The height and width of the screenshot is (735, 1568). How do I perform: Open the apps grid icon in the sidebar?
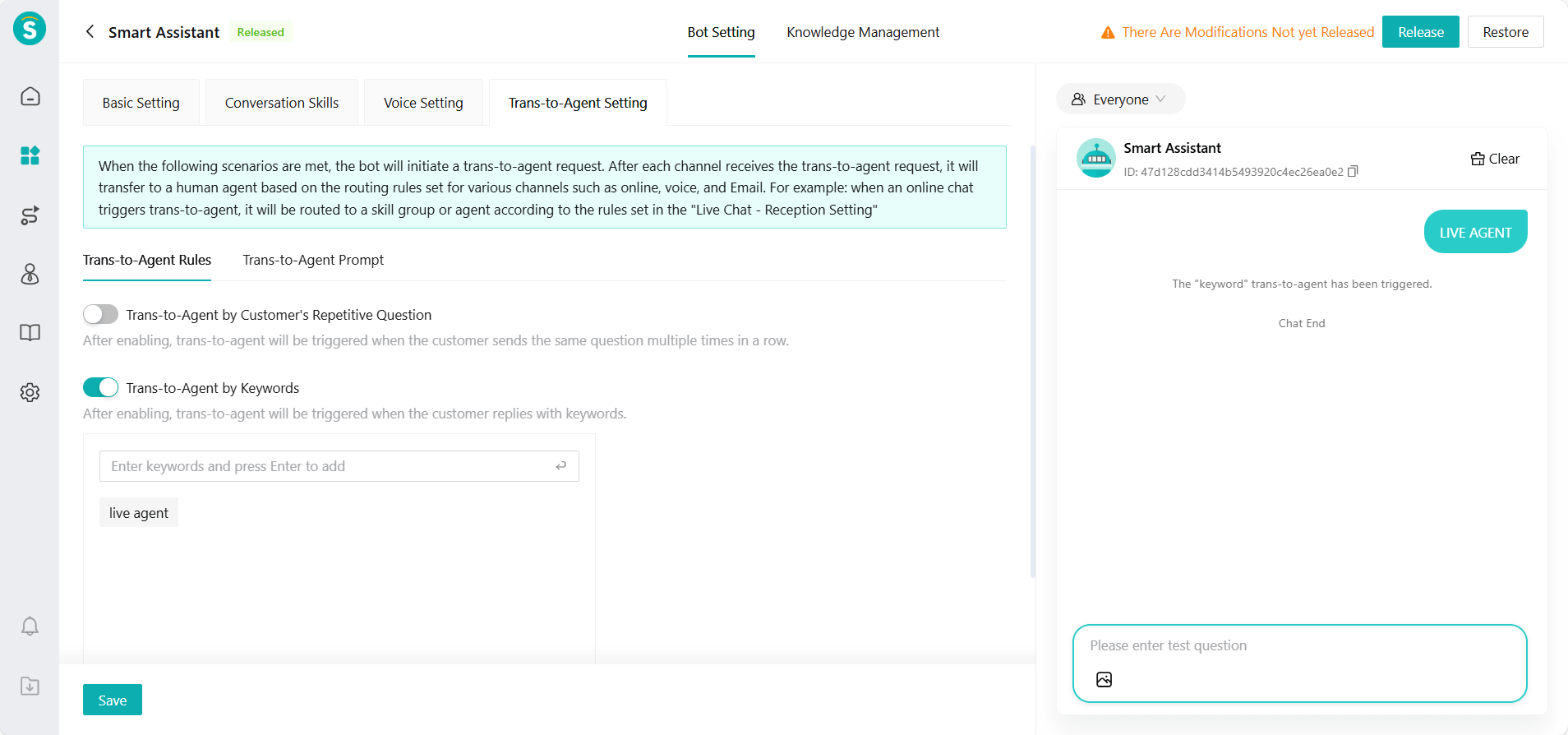30,155
